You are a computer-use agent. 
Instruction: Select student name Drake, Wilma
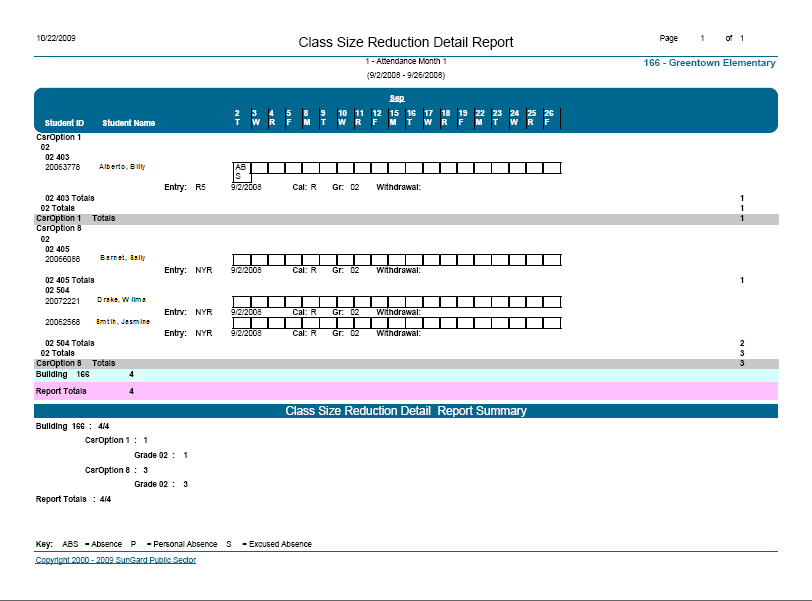121,299
